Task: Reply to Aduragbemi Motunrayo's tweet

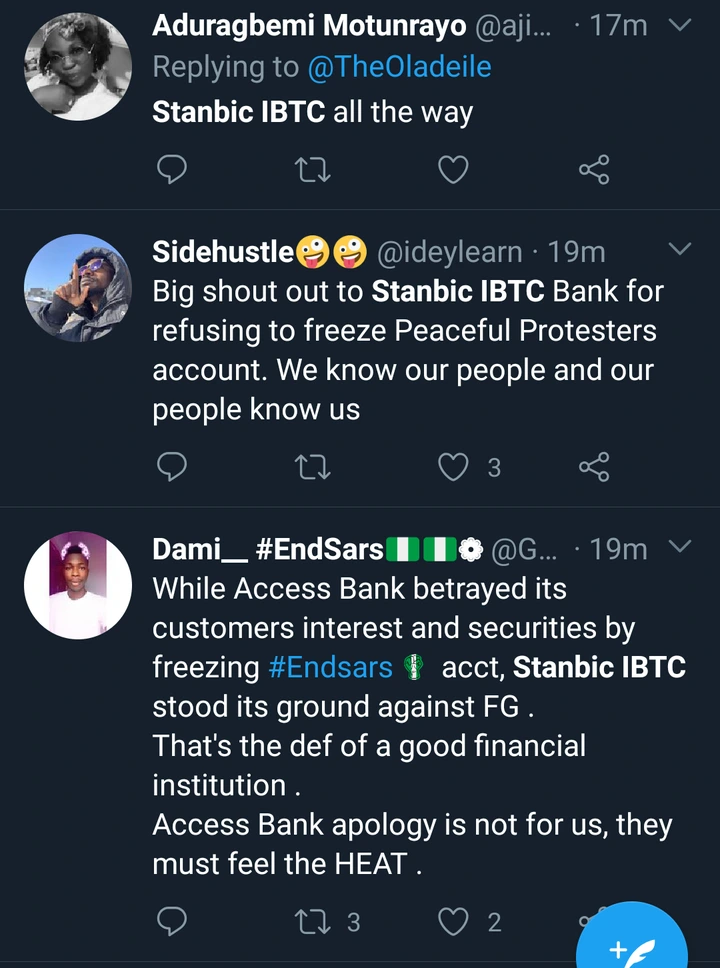Action: point(174,171)
